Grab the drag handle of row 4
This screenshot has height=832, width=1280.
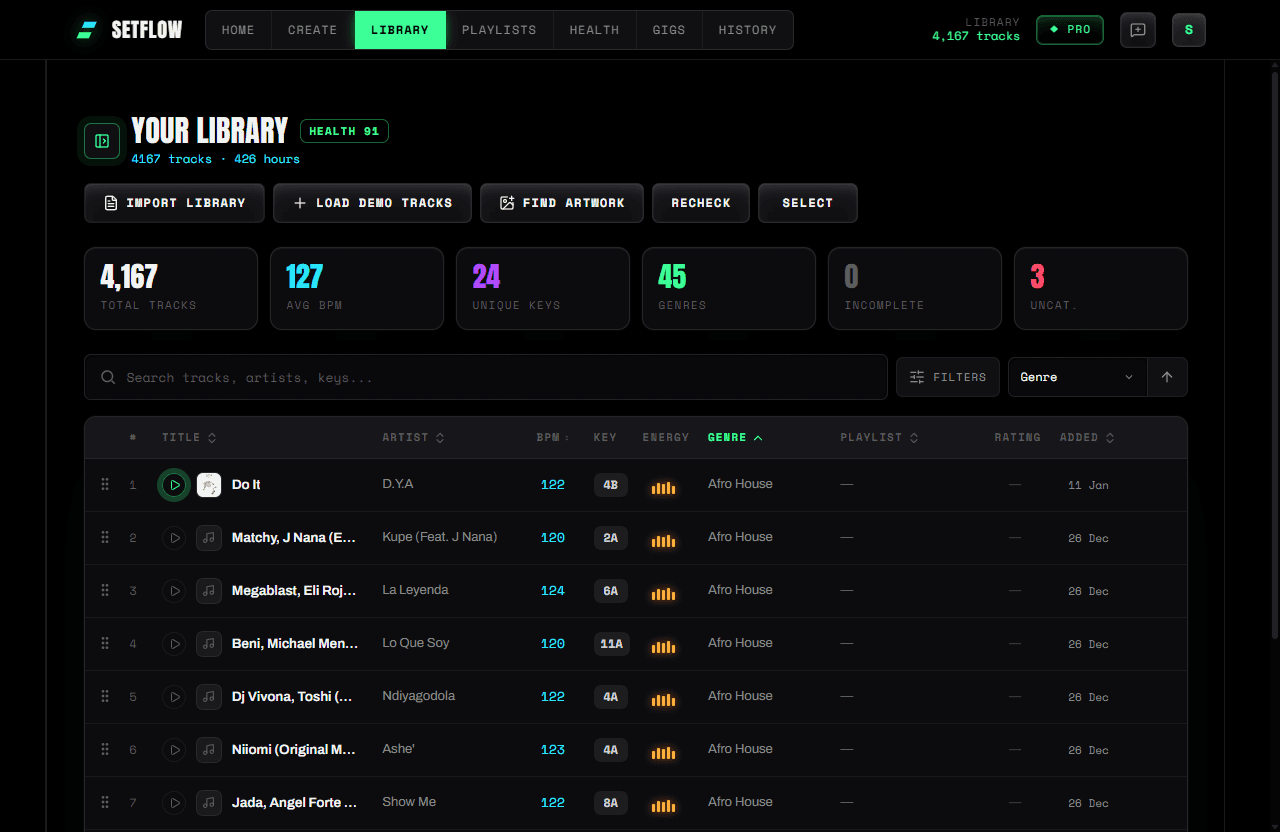[105, 644]
